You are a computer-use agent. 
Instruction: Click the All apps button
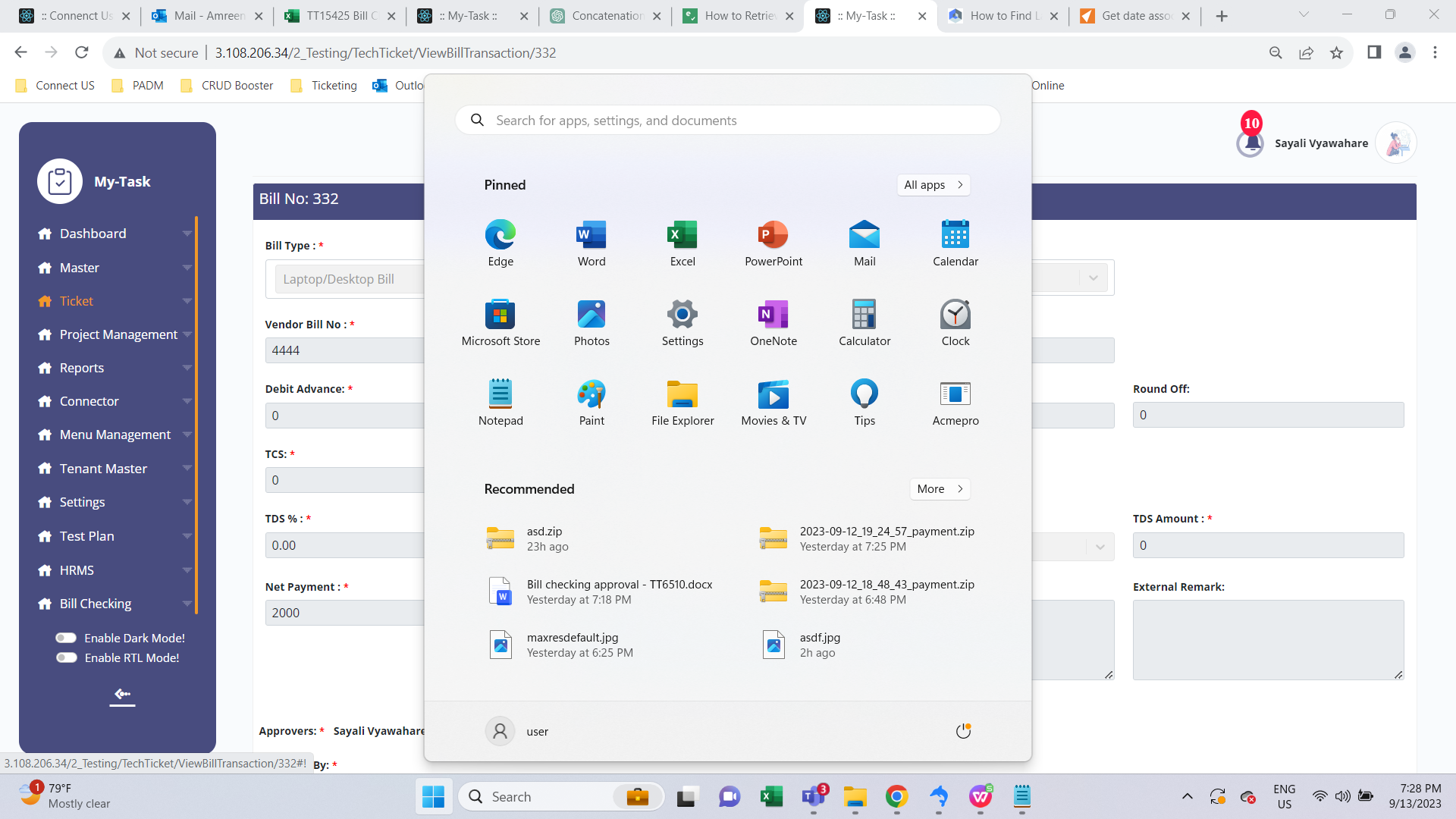(x=934, y=185)
